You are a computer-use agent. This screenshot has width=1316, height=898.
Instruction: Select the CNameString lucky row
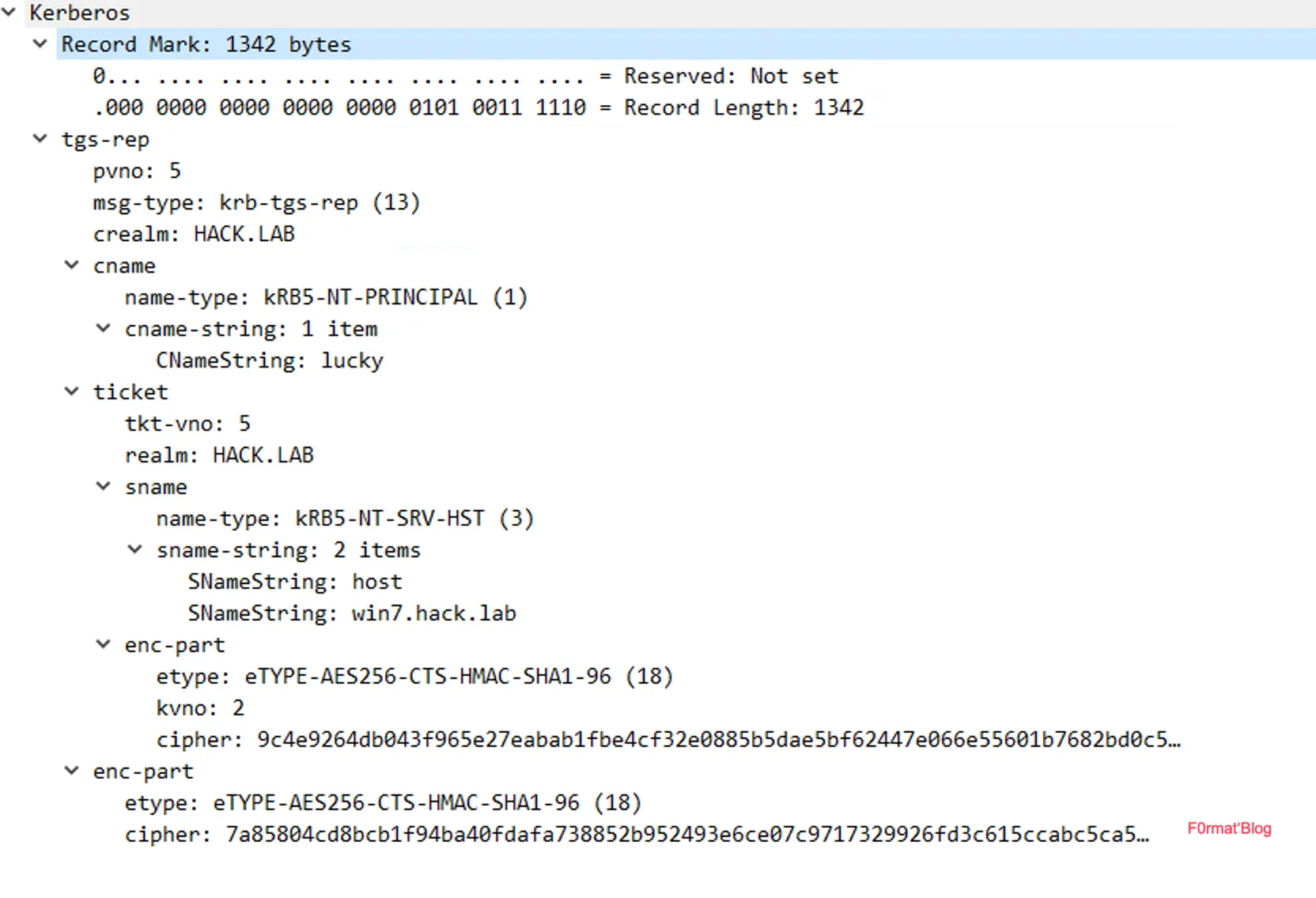270,360
